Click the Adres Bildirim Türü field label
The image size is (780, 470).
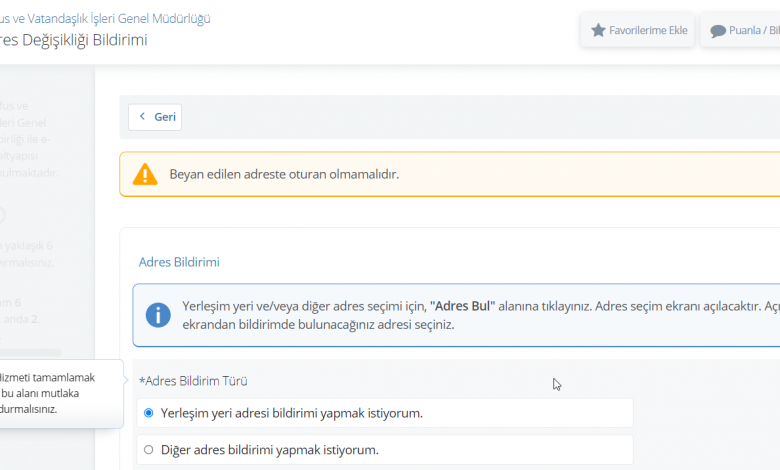coord(193,381)
